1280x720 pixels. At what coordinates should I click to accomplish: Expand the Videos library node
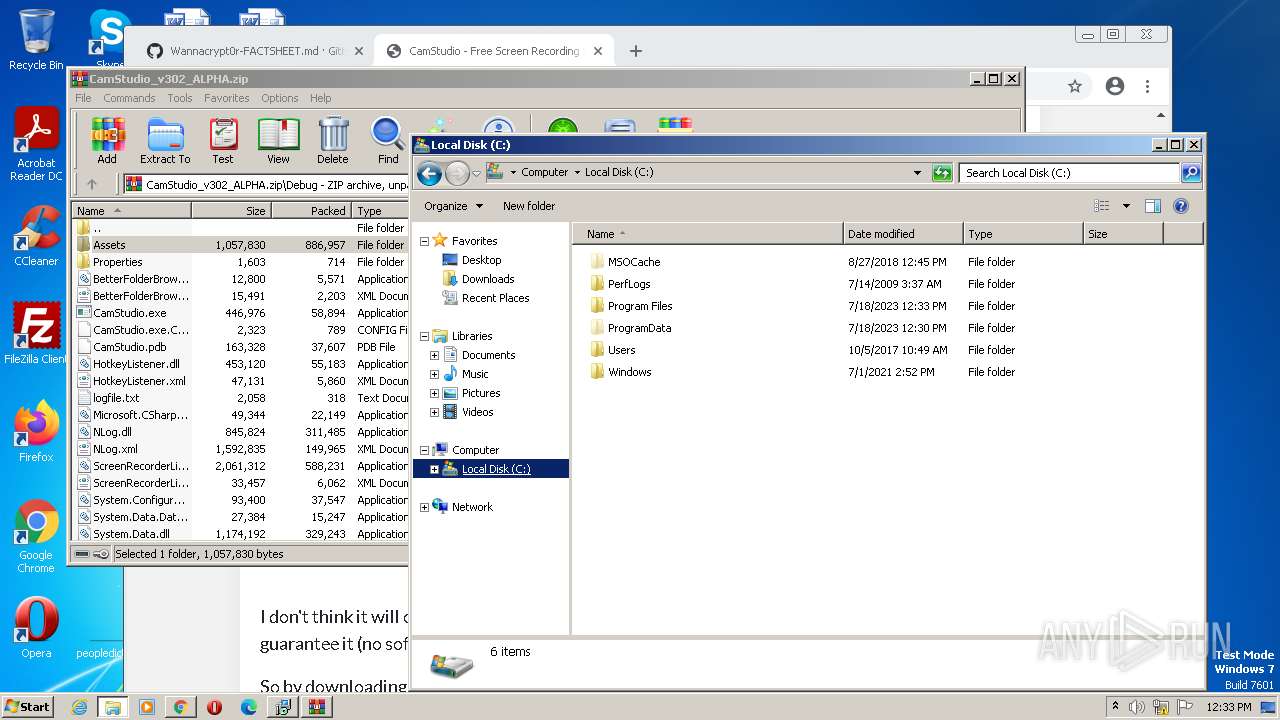point(434,412)
